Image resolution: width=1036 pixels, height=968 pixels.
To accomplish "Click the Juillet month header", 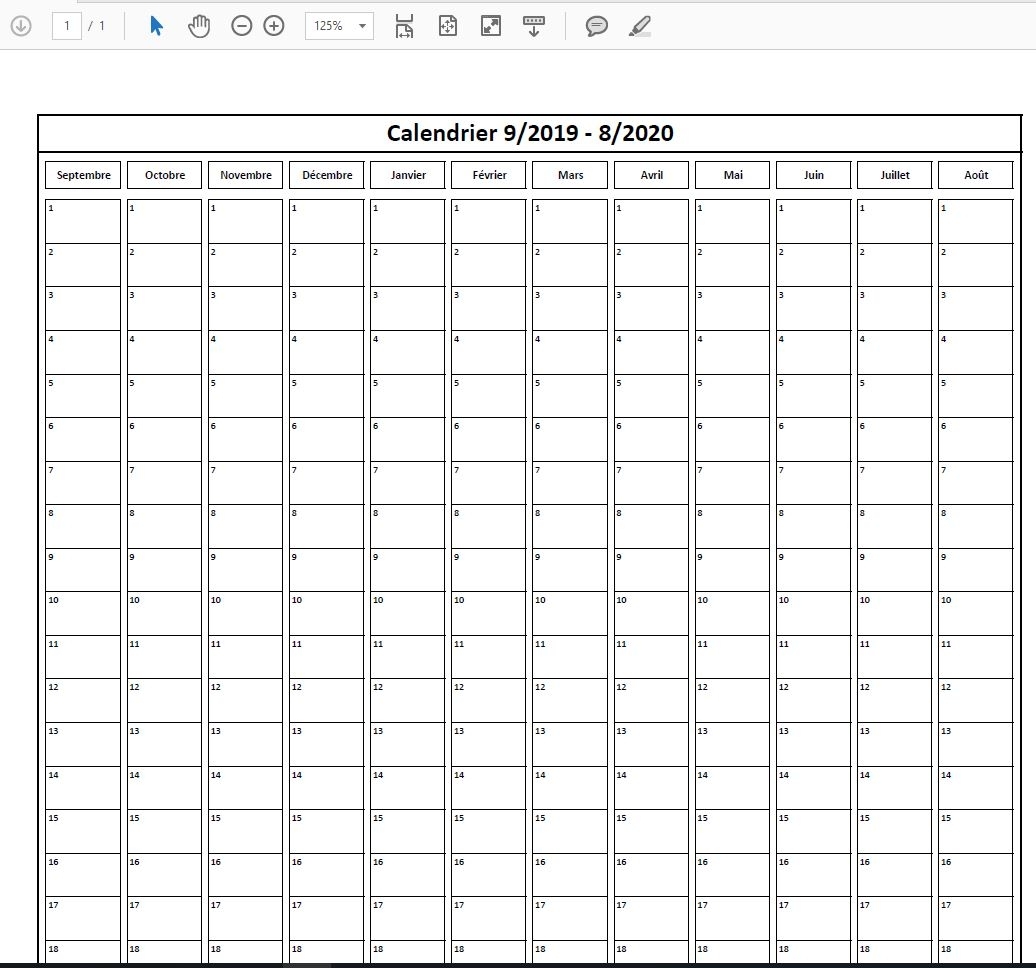I will point(895,175).
